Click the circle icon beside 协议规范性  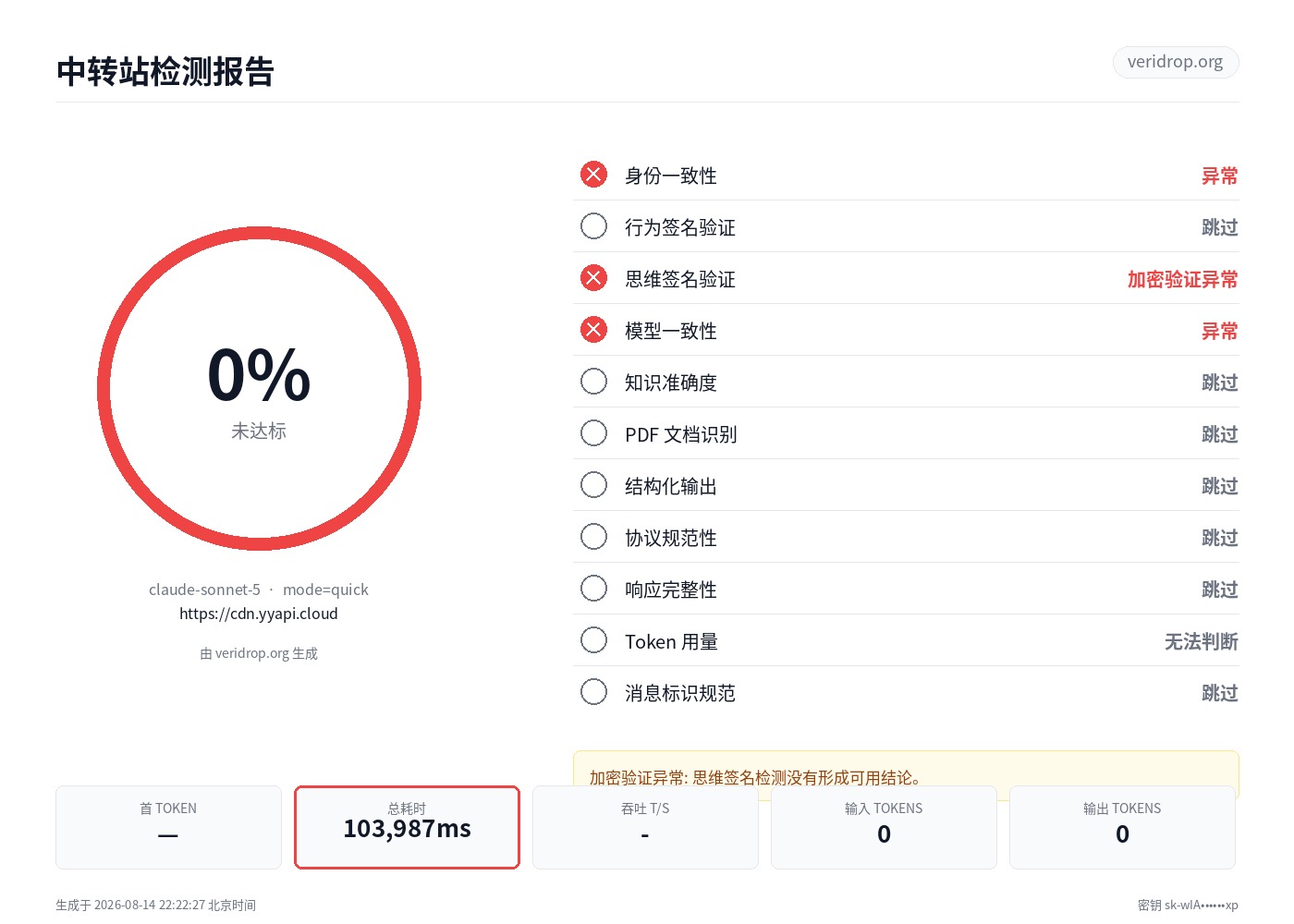[x=593, y=537]
